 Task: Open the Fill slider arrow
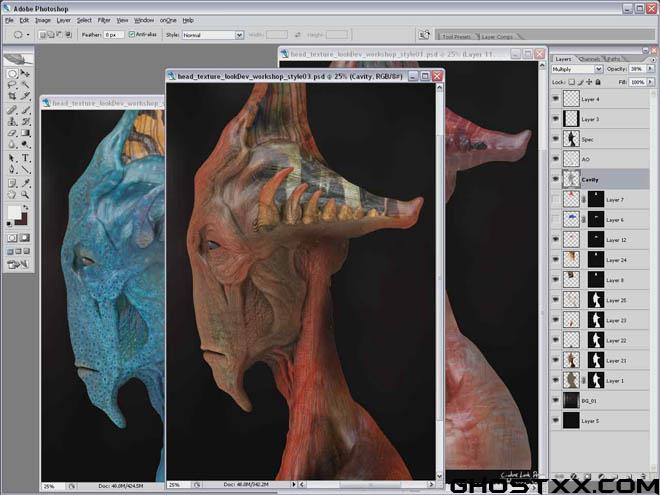click(x=651, y=82)
